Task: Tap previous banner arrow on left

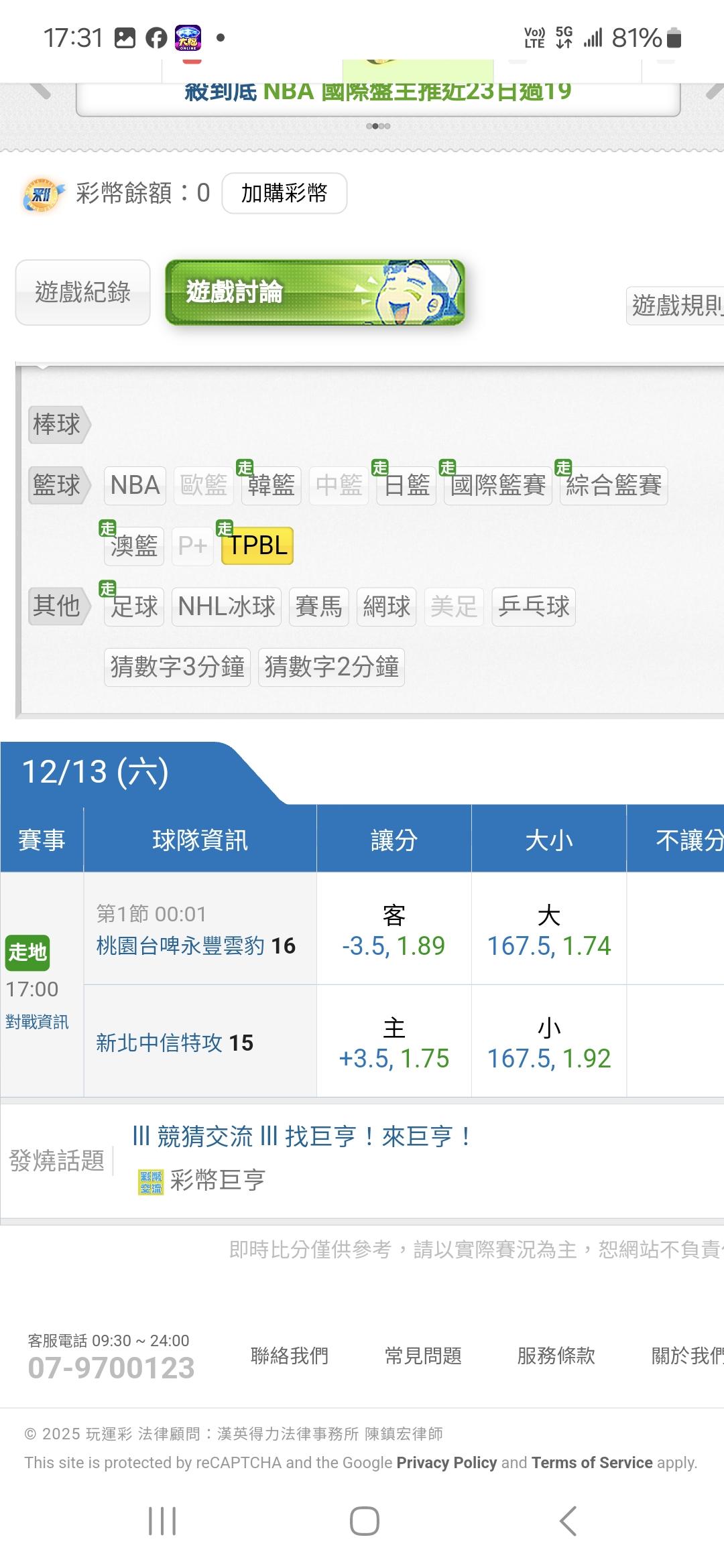Action: (x=39, y=90)
